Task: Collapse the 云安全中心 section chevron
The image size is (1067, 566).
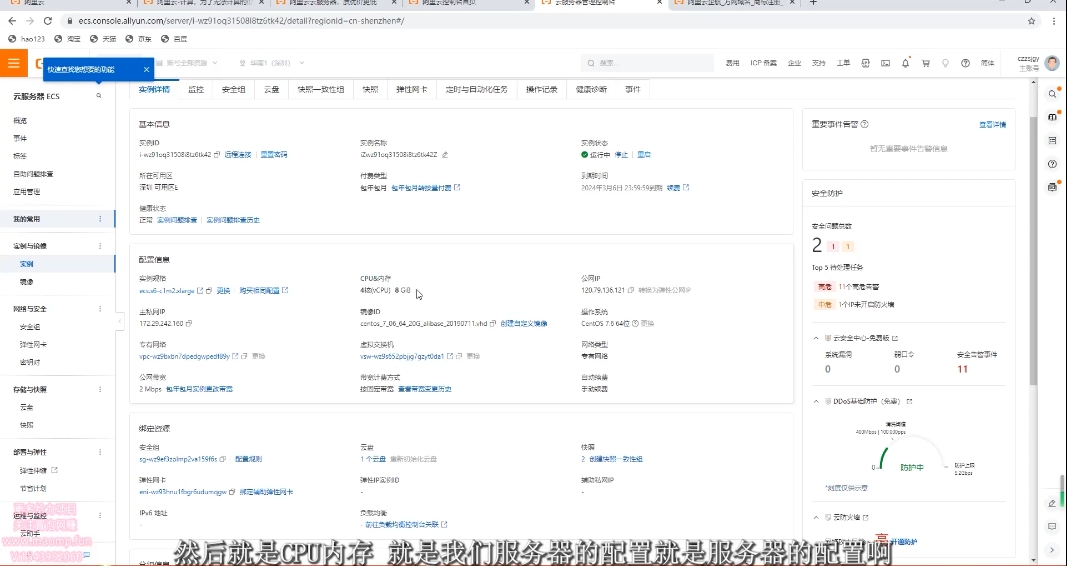Action: point(816,338)
